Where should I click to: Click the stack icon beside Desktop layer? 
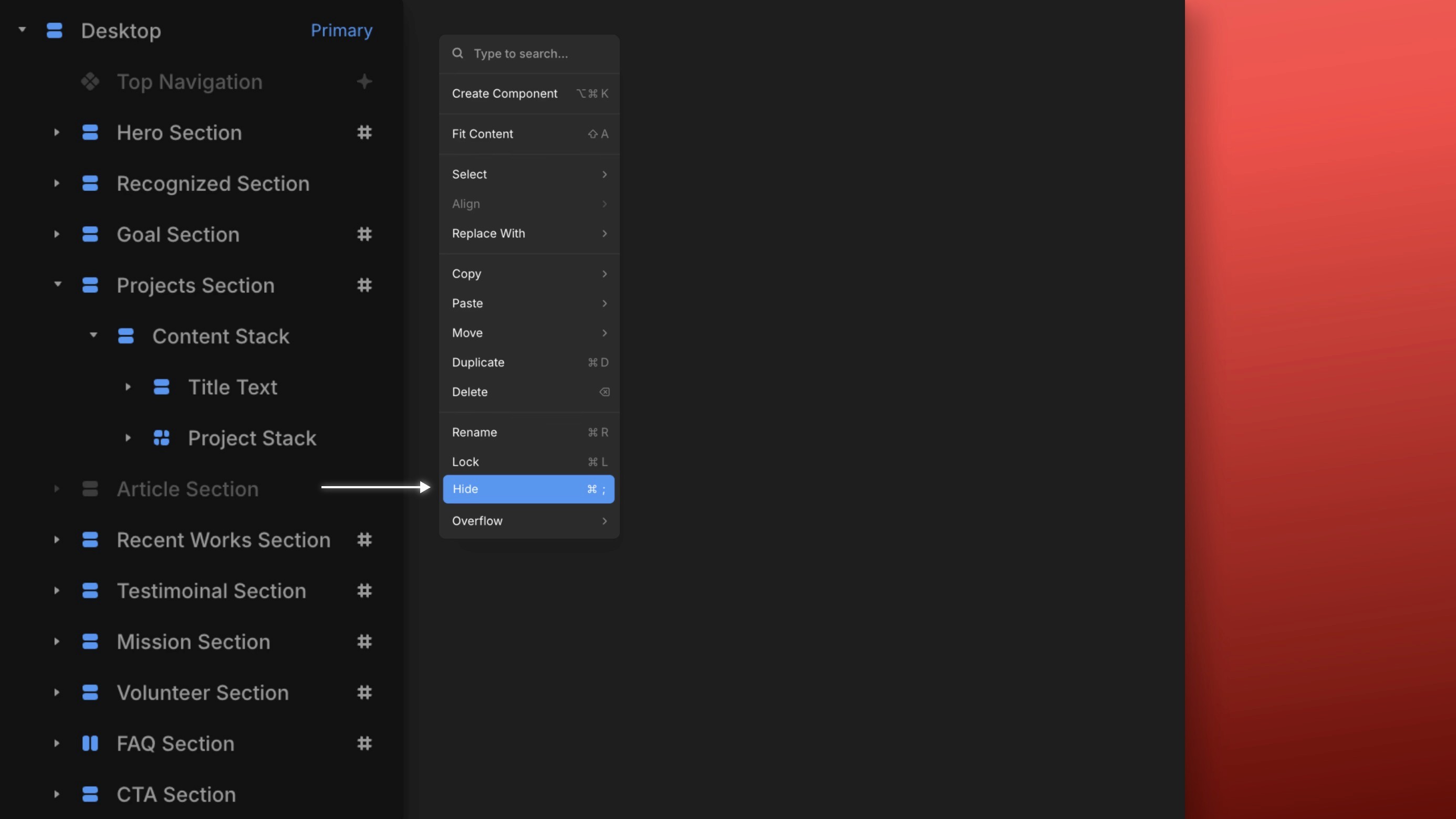click(x=54, y=30)
